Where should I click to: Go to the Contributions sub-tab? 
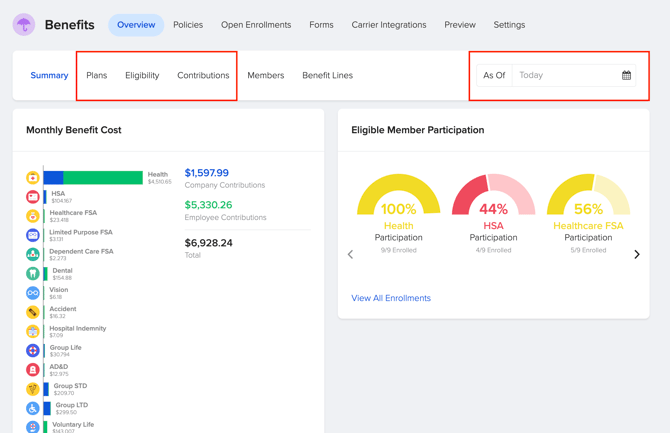[x=203, y=76]
